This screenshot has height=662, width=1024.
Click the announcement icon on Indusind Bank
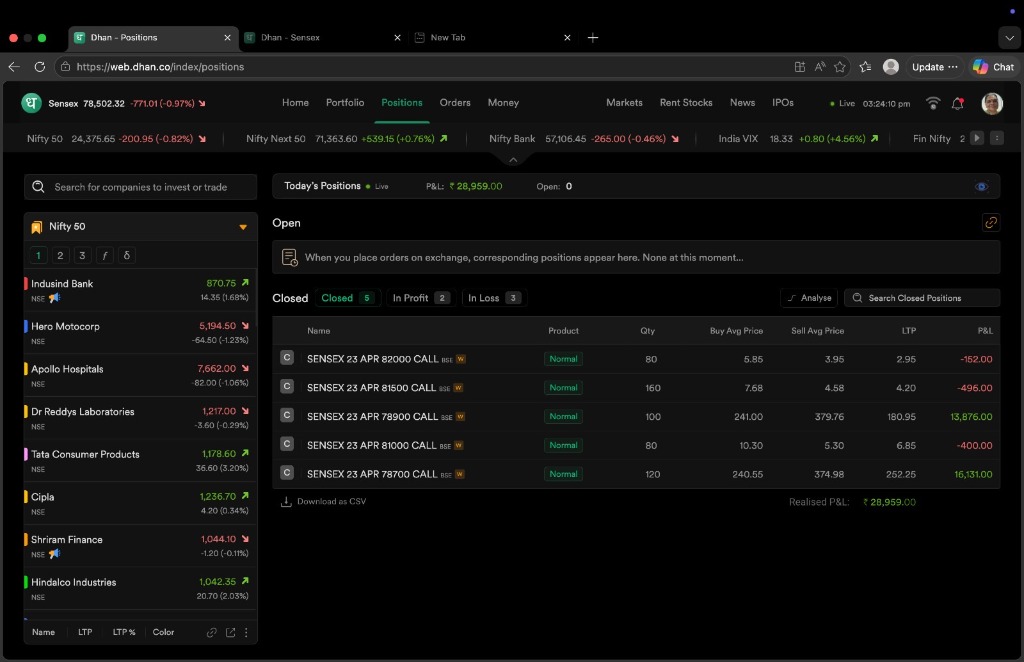pos(55,298)
